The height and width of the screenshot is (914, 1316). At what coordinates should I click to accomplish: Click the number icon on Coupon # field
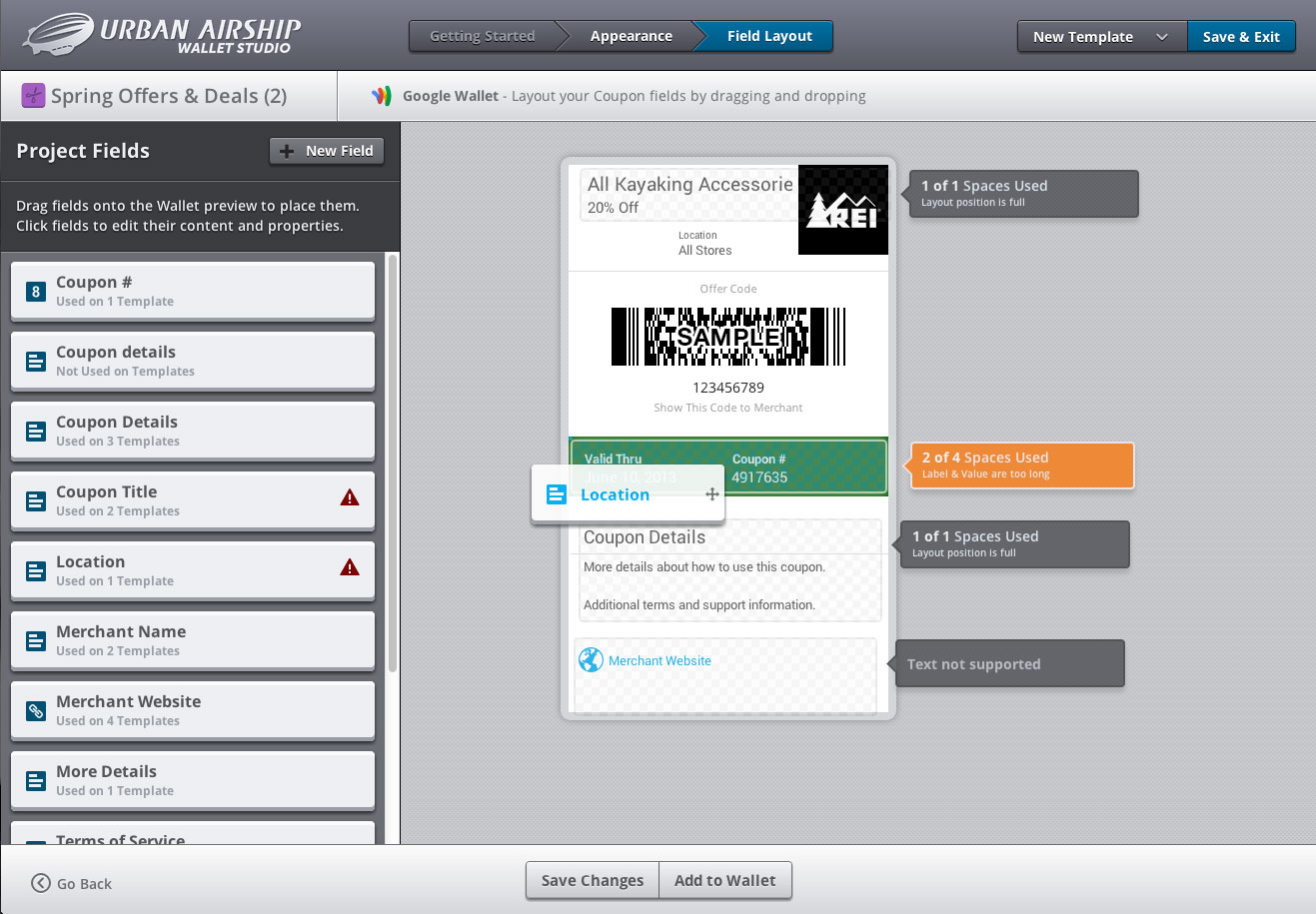tap(36, 292)
